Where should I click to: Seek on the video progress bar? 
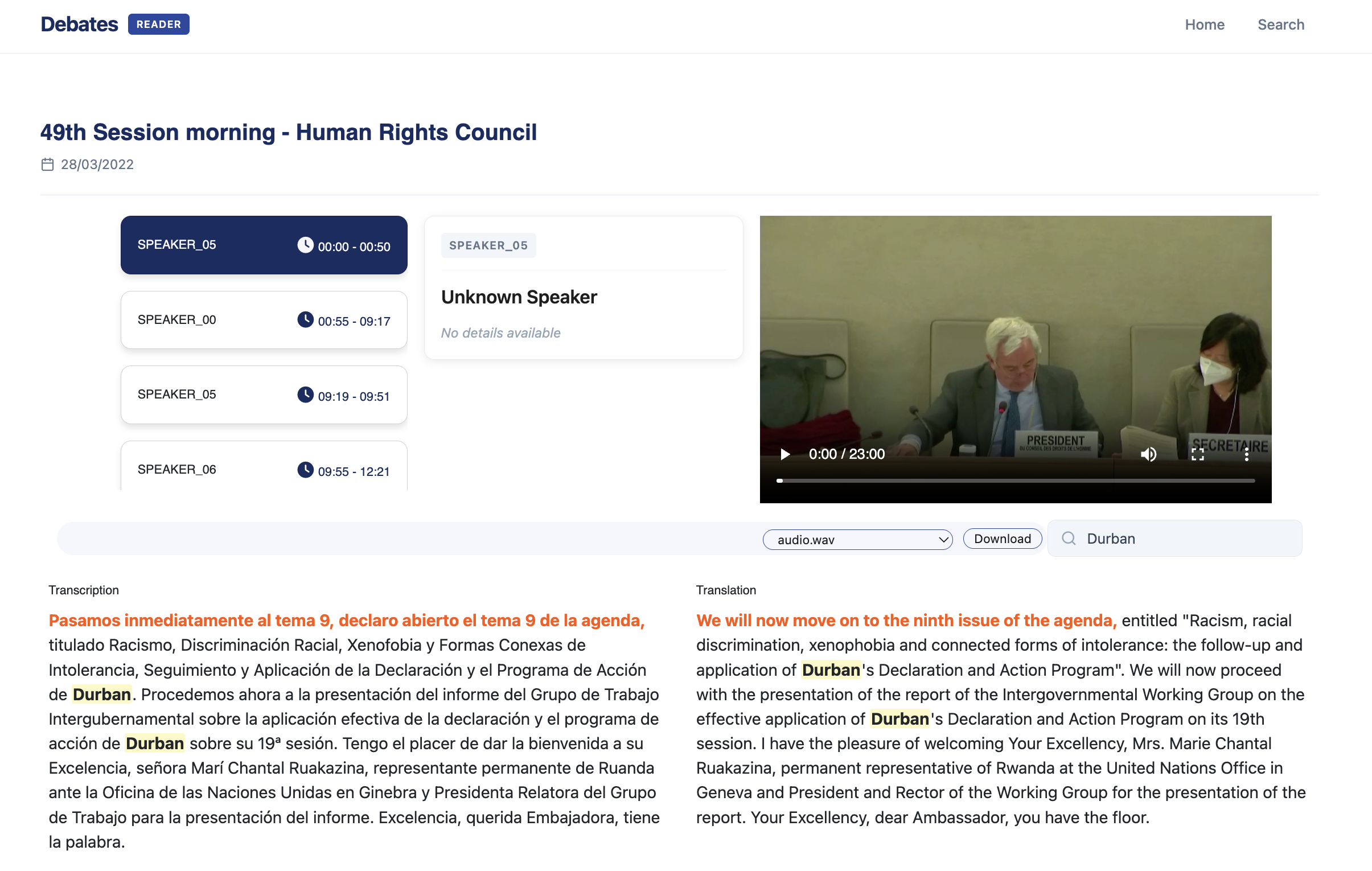coord(1015,481)
